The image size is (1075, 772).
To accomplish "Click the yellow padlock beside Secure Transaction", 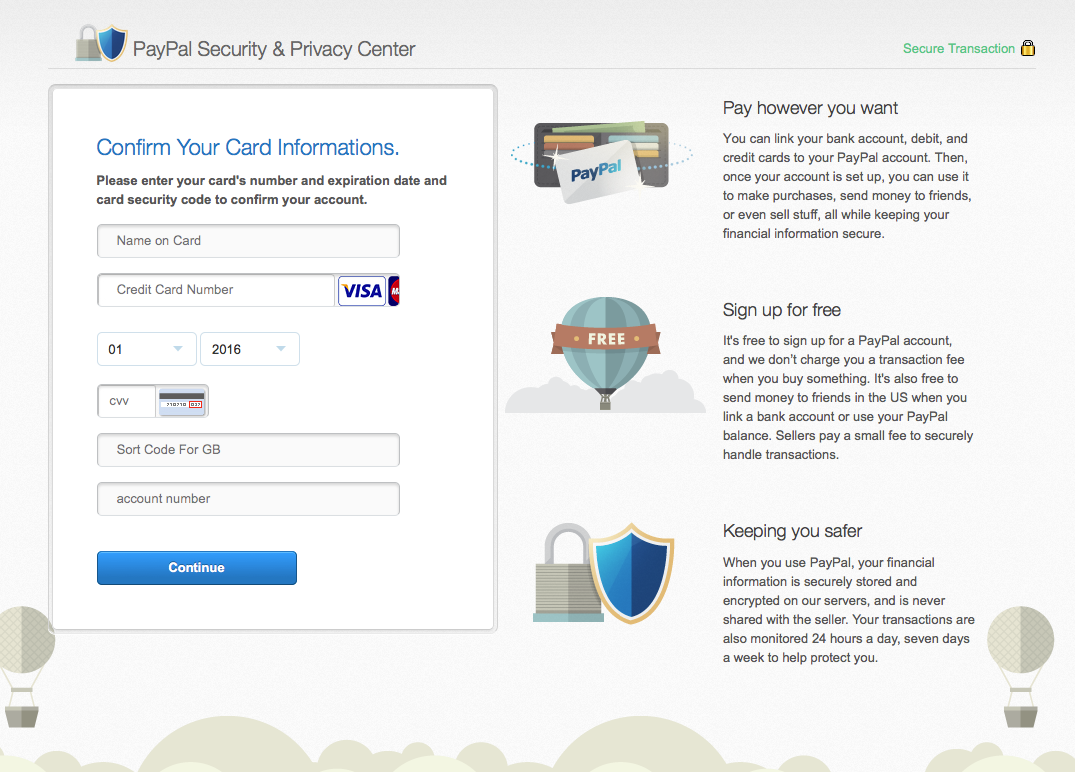I will point(1027,48).
